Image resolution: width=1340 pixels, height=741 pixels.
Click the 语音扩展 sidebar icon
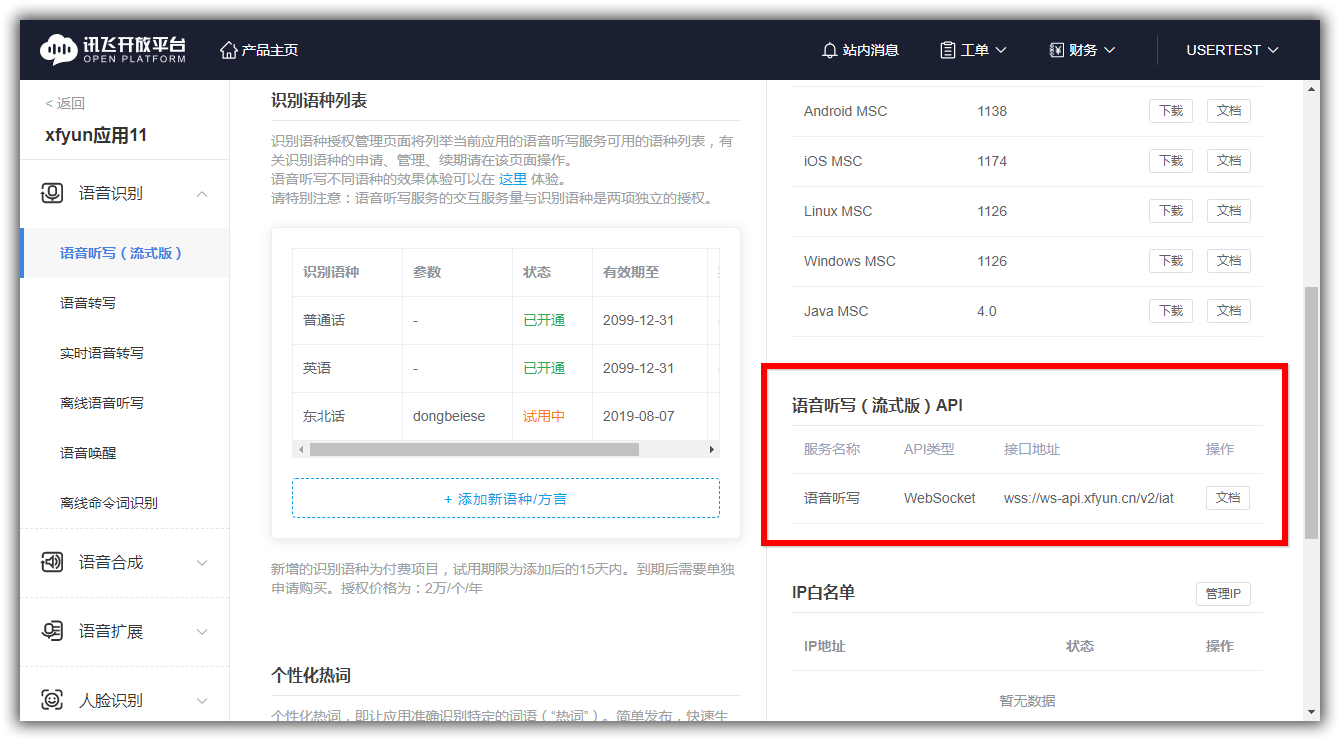pyautogui.click(x=52, y=631)
